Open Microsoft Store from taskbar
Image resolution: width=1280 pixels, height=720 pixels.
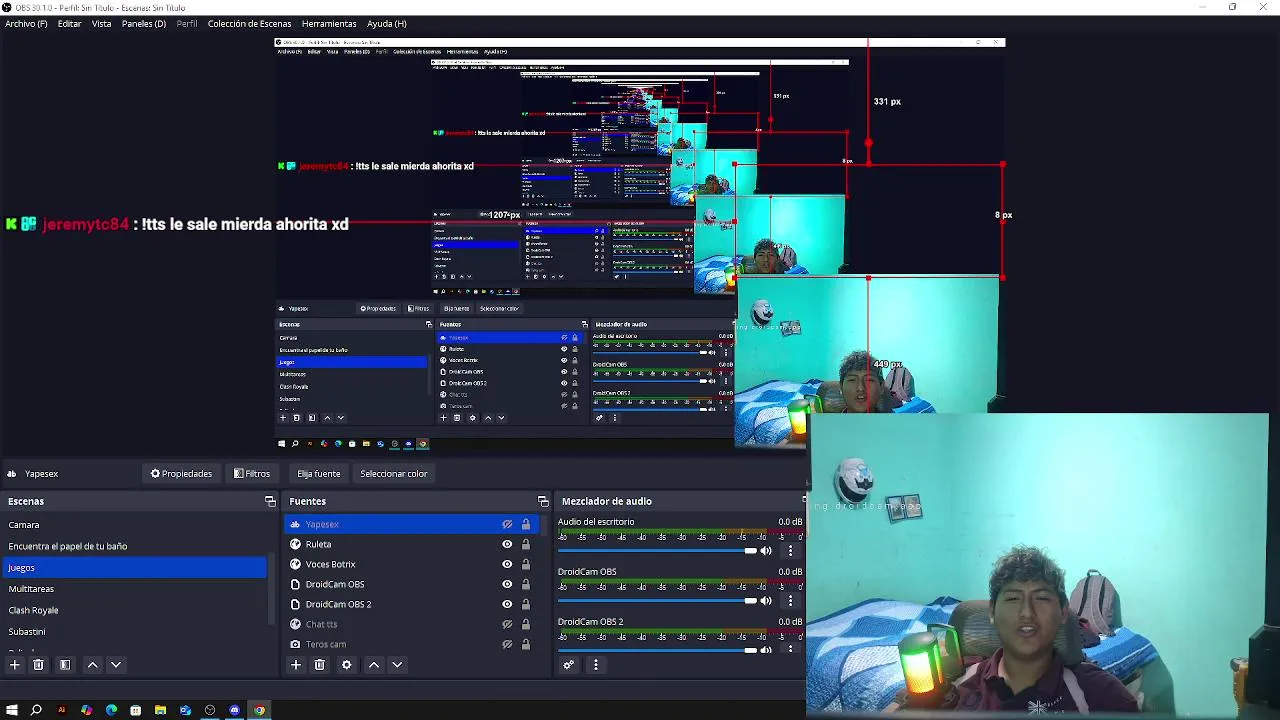coord(135,710)
